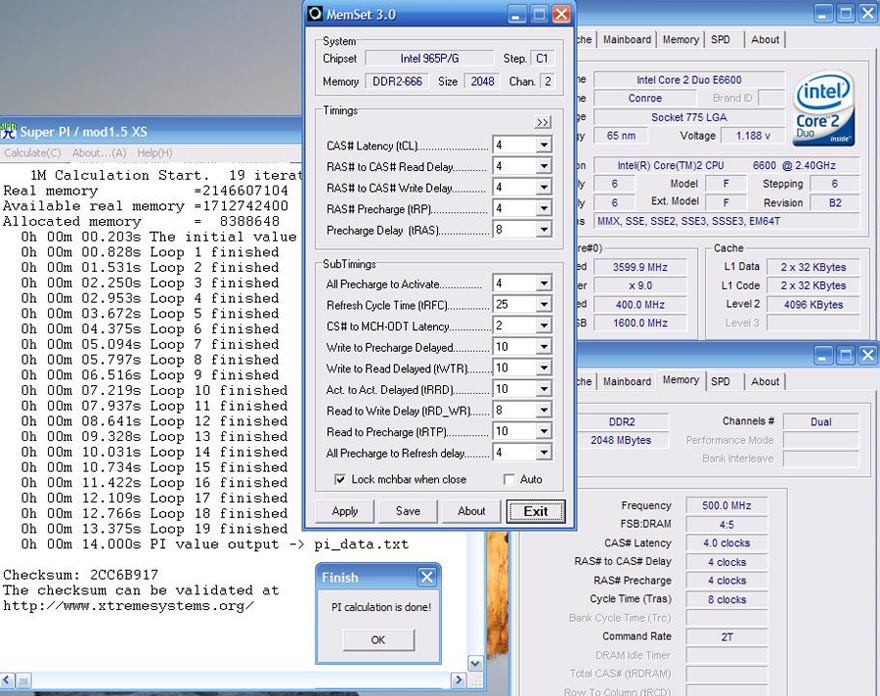880x696 pixels.
Task: Switch to Memory tab in upper CPU-Z
Action: click(x=680, y=39)
